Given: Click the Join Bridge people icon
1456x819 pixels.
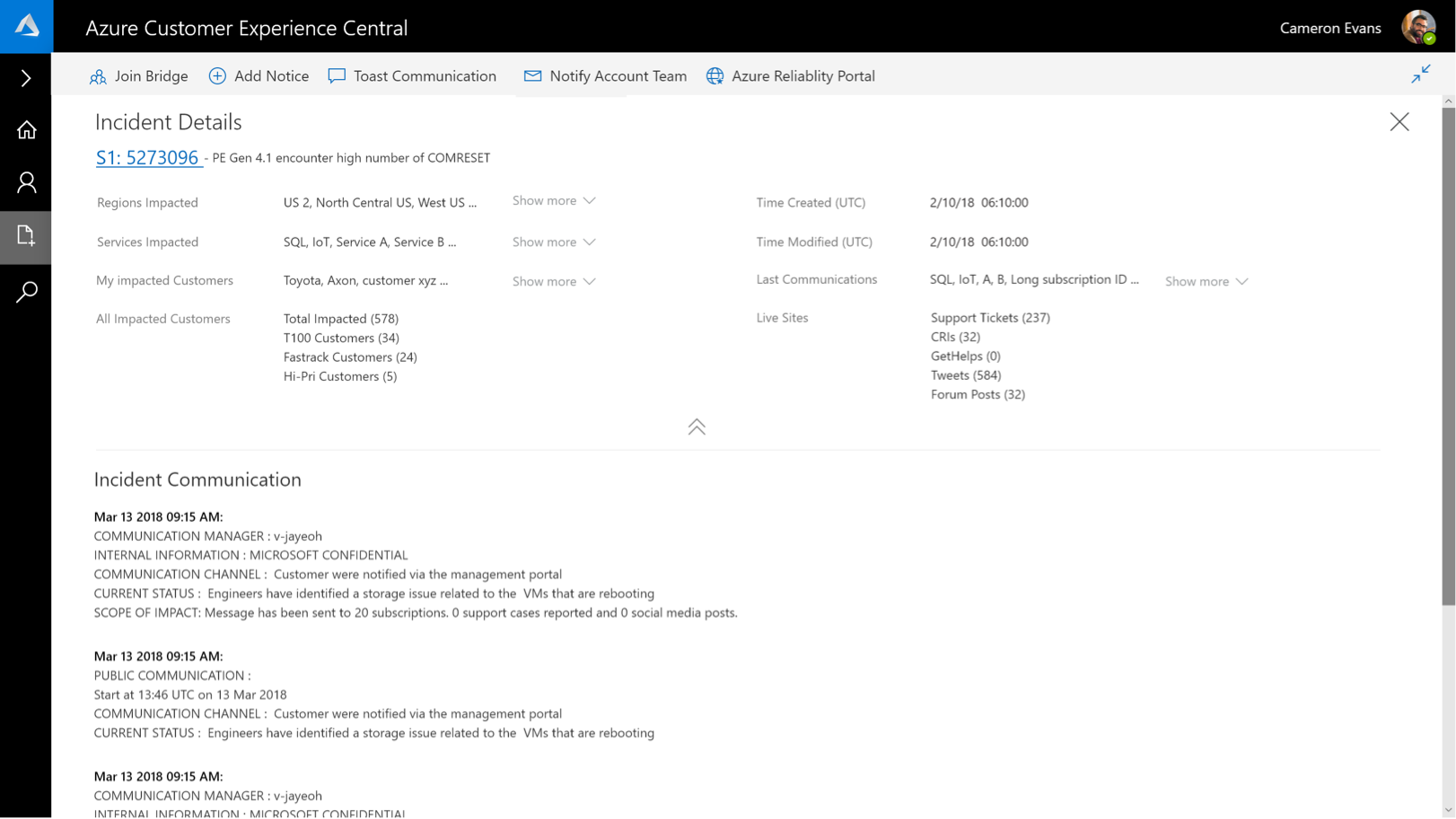Looking at the screenshot, I should 98,76.
